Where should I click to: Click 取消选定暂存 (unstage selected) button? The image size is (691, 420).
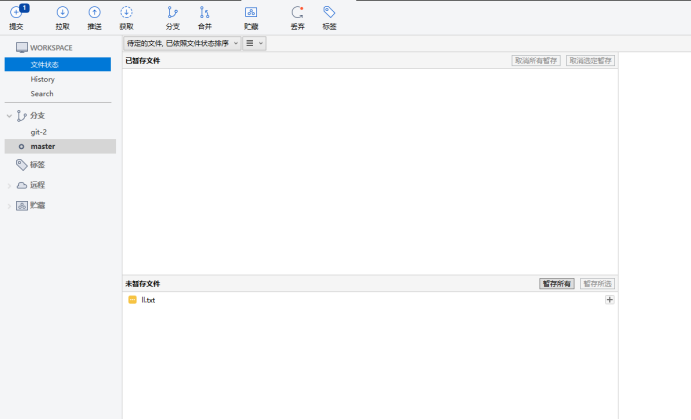click(590, 60)
